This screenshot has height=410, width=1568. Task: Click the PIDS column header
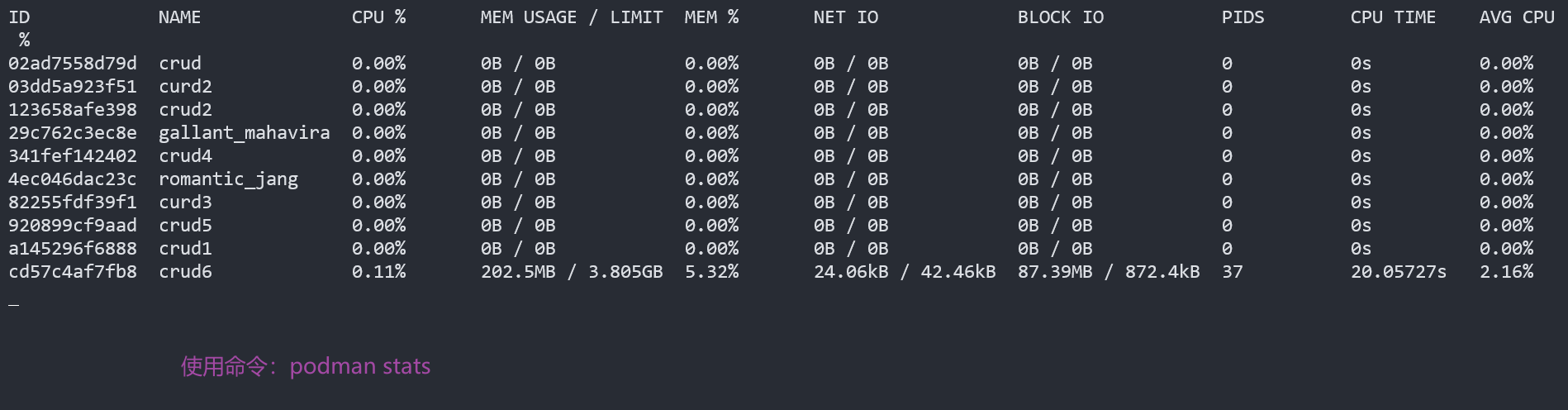coord(1243,17)
